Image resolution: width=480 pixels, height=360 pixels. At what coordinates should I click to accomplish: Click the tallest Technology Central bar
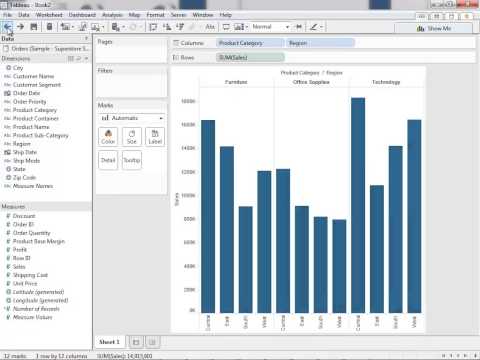click(358, 205)
